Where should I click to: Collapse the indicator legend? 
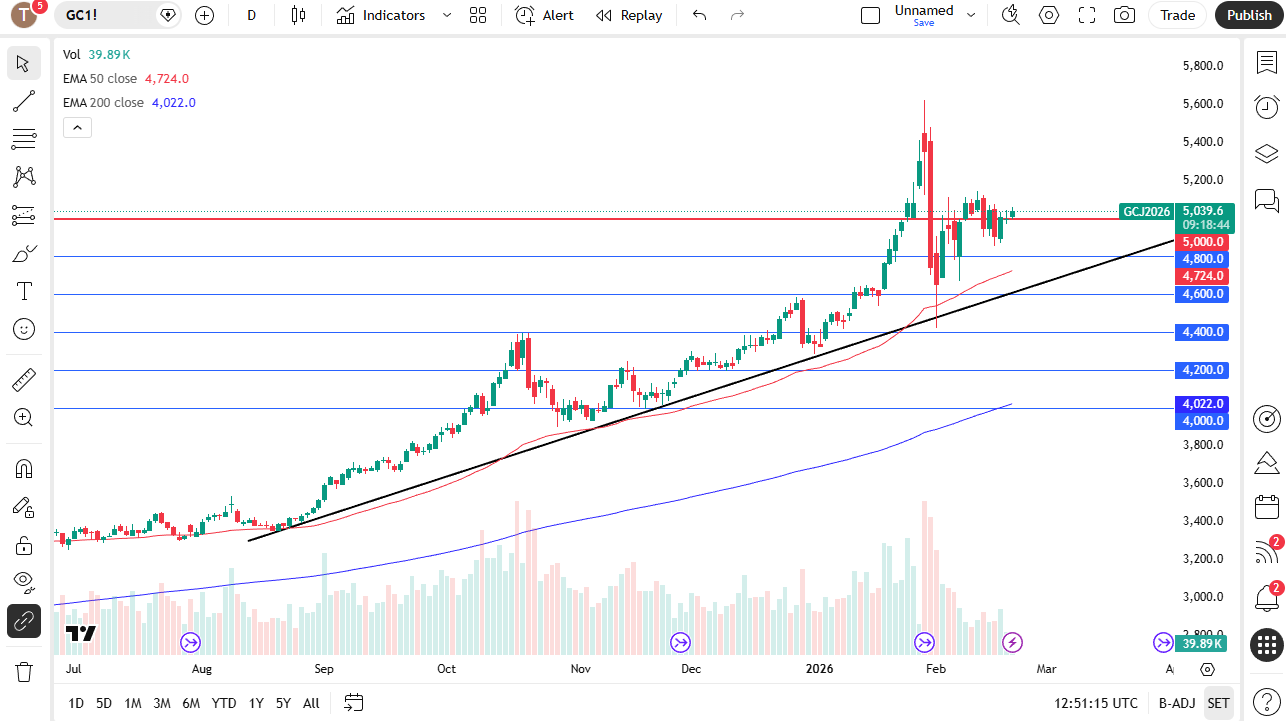pyautogui.click(x=77, y=127)
